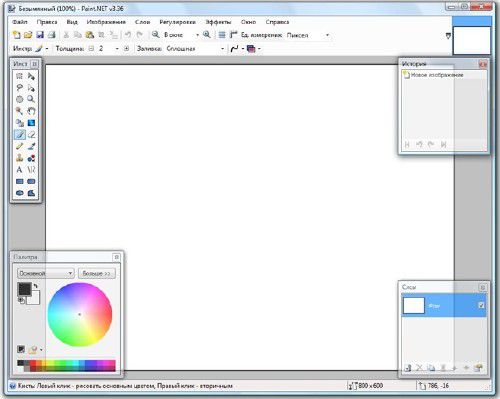The width and height of the screenshot is (500, 399).
Task: Select the Gradient tool
Action: click(31, 123)
